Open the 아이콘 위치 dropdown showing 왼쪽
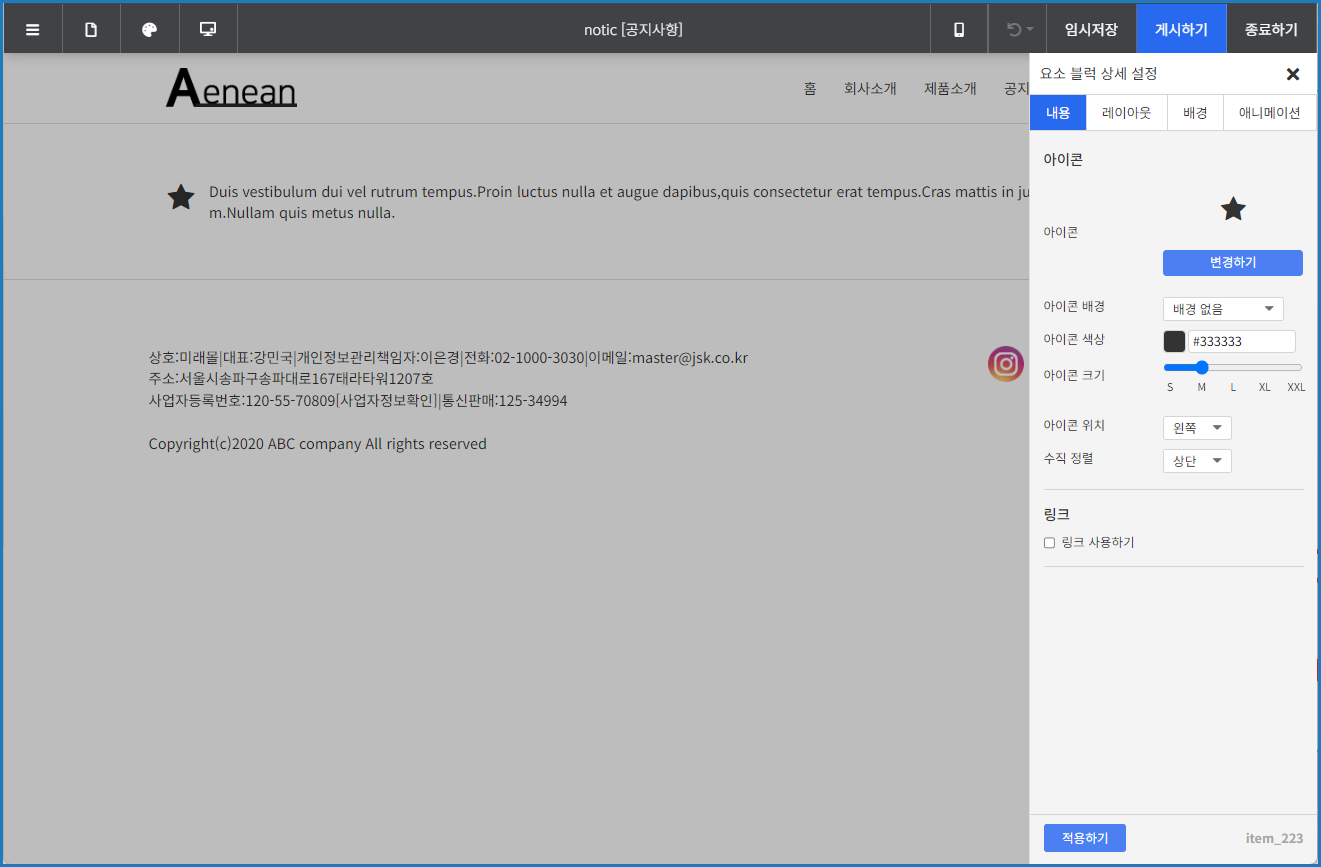The width and height of the screenshot is (1321, 867). click(1196, 427)
